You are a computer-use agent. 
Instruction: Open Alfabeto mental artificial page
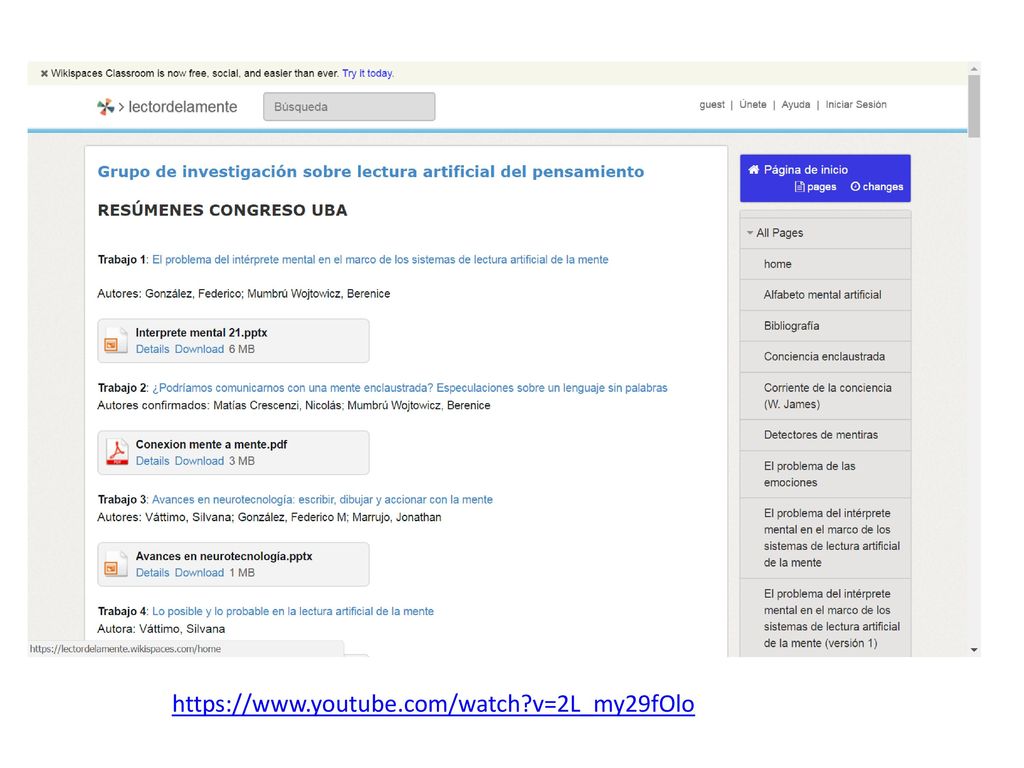pos(825,295)
